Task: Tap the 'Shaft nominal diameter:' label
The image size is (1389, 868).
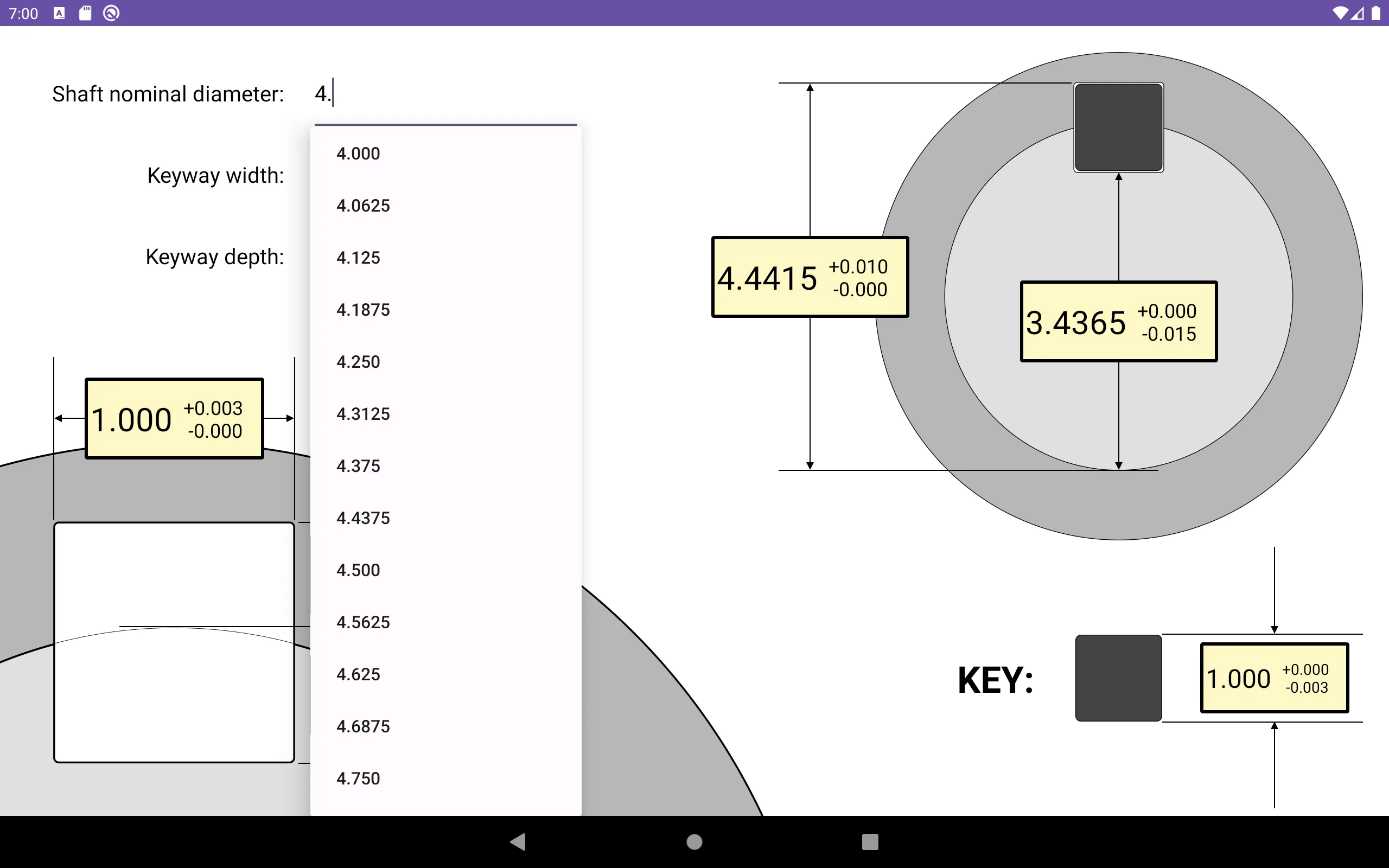Action: pos(168,94)
